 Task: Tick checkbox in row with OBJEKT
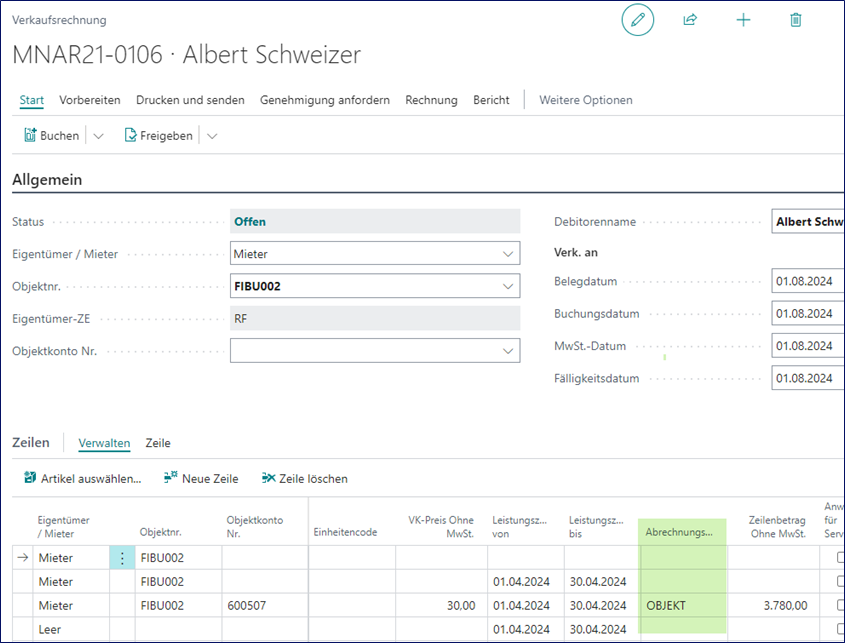(x=839, y=605)
